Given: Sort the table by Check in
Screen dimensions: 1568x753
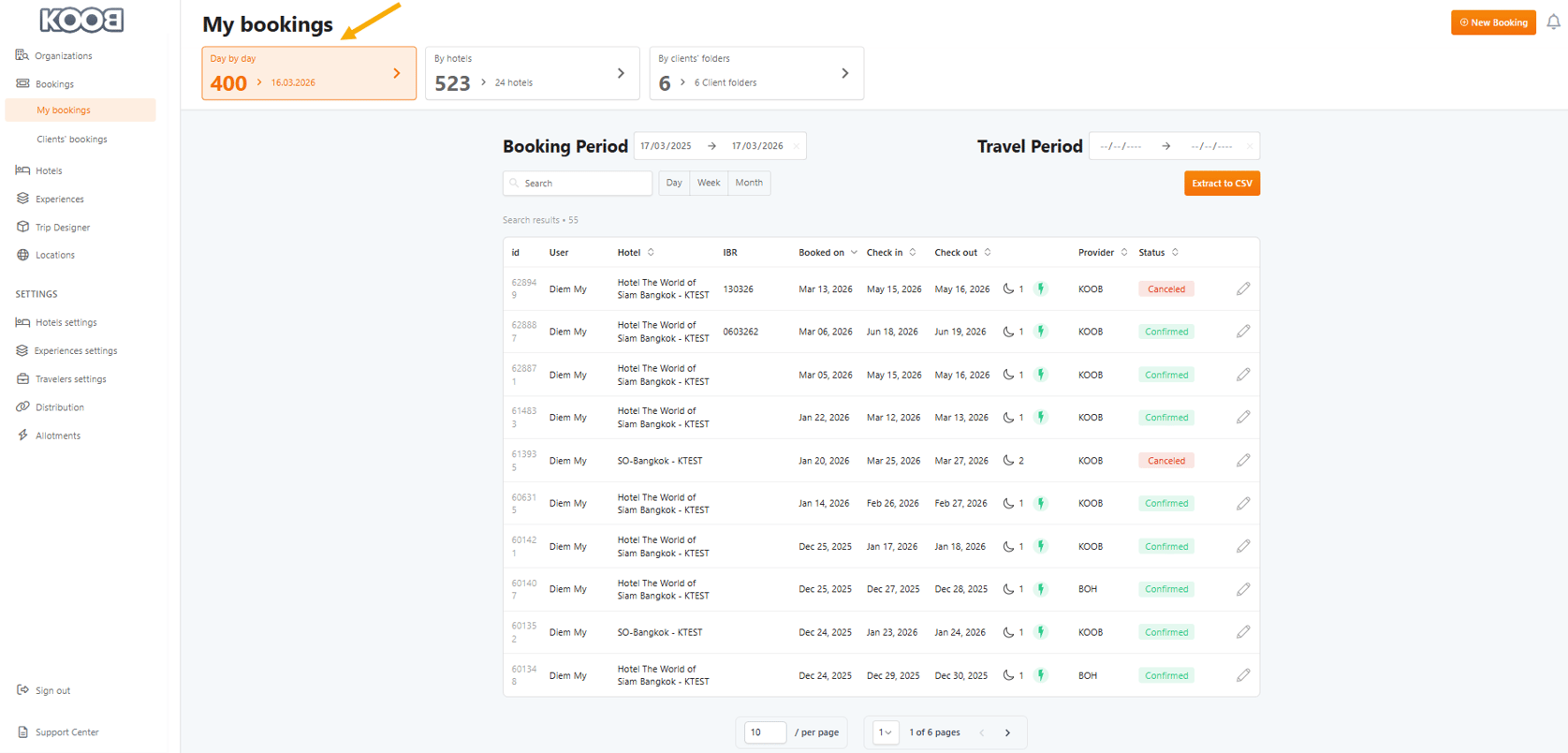Looking at the screenshot, I should [x=913, y=253].
